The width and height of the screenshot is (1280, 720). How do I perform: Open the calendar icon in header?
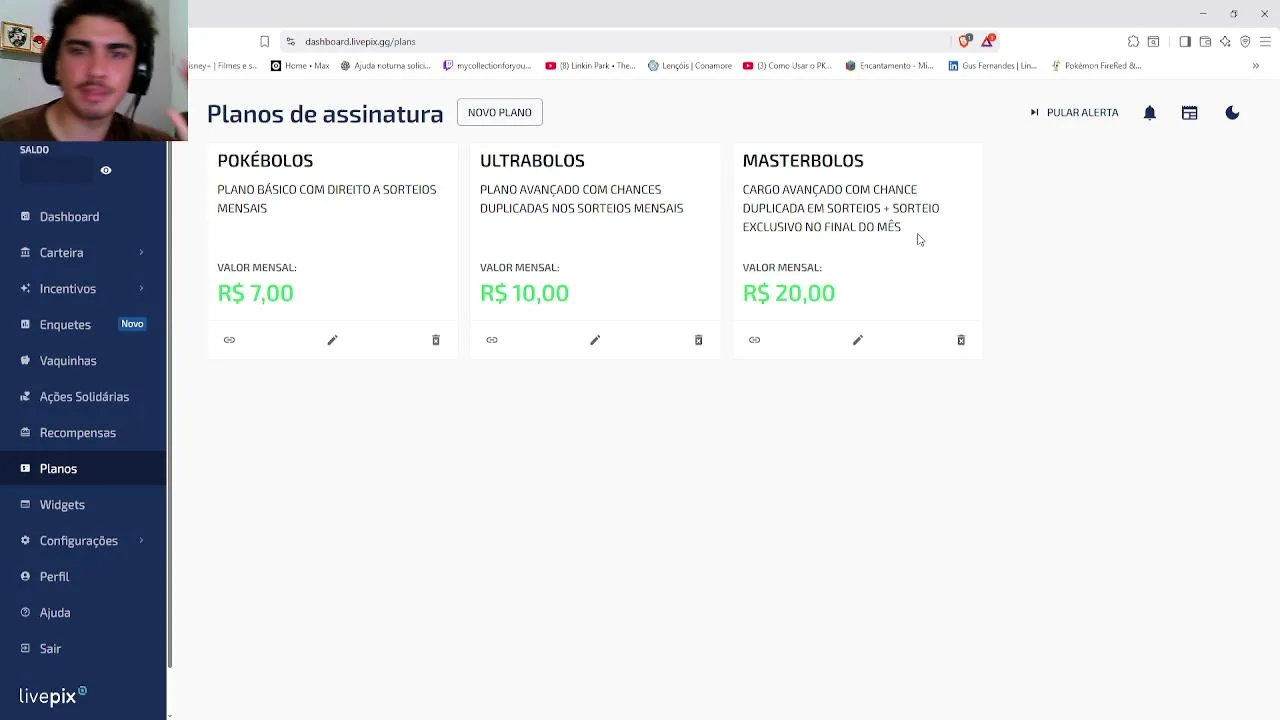[1189, 113]
